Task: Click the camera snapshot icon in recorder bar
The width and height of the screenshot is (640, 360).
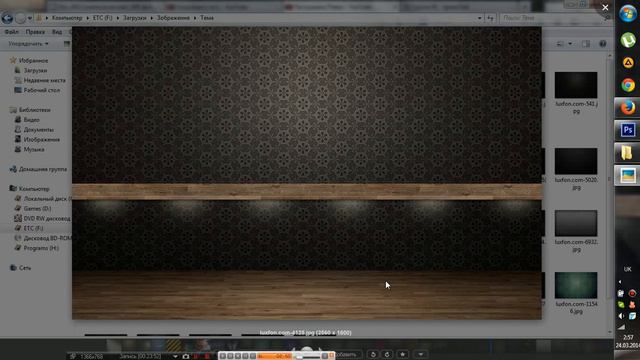Action: tap(186, 356)
